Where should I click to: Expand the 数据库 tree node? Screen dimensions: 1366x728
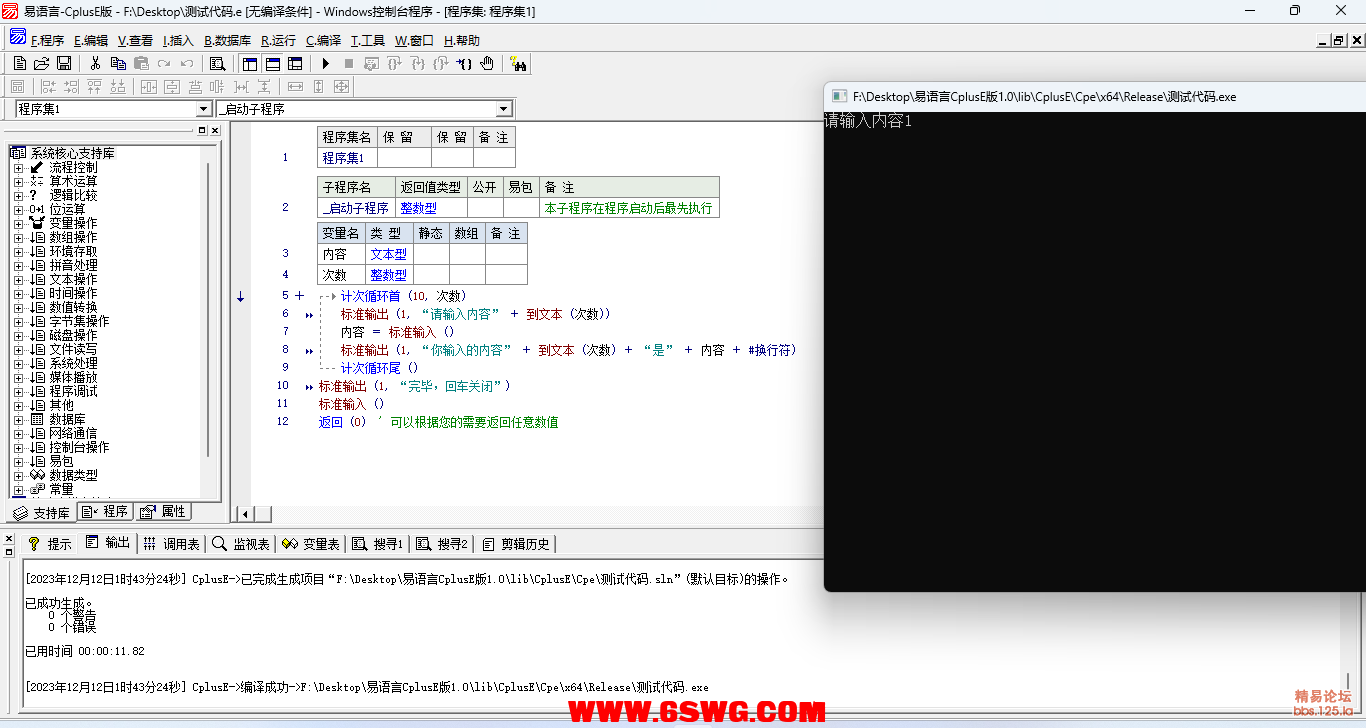pyautogui.click(x=18, y=419)
